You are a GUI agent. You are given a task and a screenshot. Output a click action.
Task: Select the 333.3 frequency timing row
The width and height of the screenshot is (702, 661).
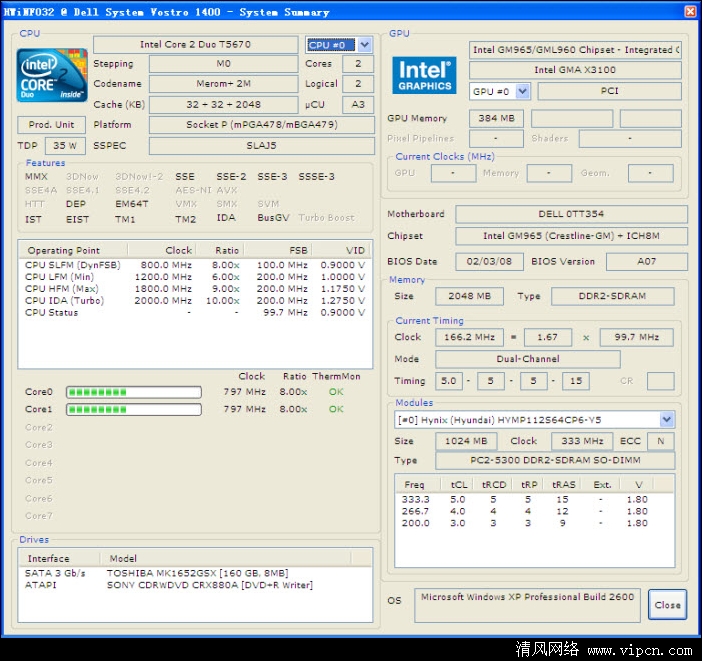[x=530, y=499]
